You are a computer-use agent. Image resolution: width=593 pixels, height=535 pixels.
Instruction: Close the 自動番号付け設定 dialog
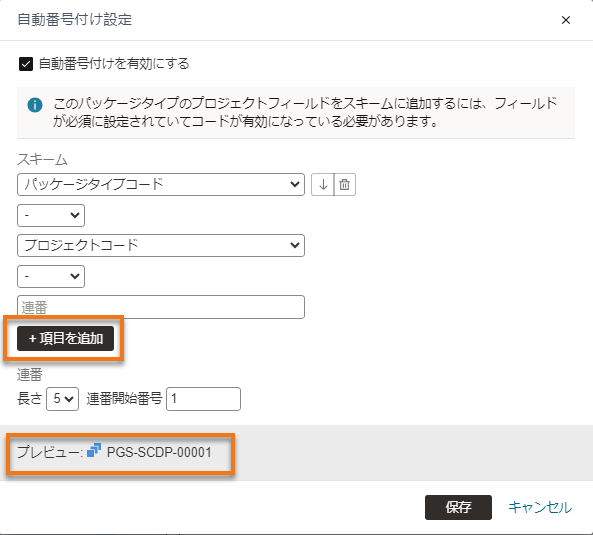(566, 20)
